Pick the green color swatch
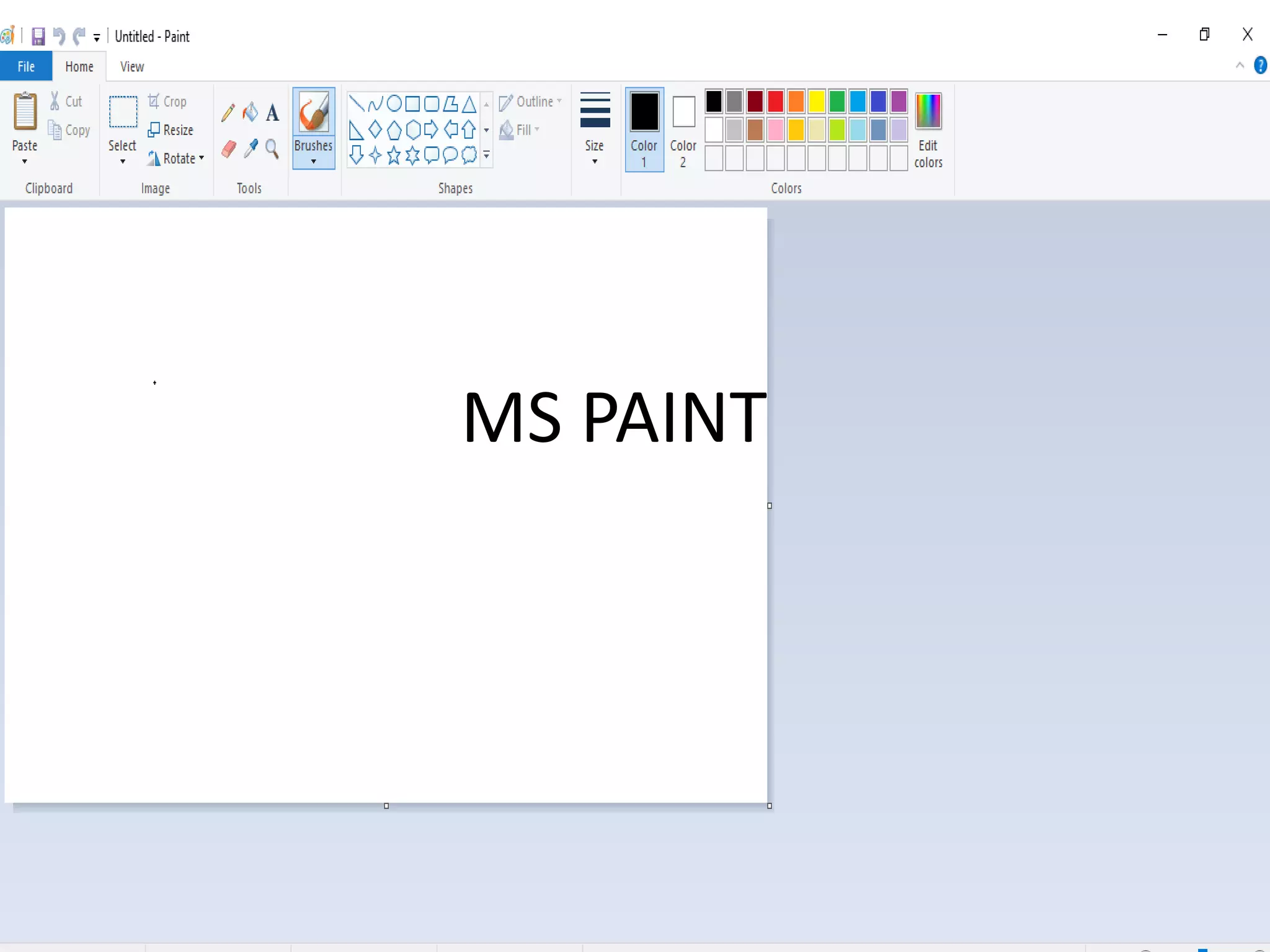The height and width of the screenshot is (952, 1270). (x=837, y=101)
